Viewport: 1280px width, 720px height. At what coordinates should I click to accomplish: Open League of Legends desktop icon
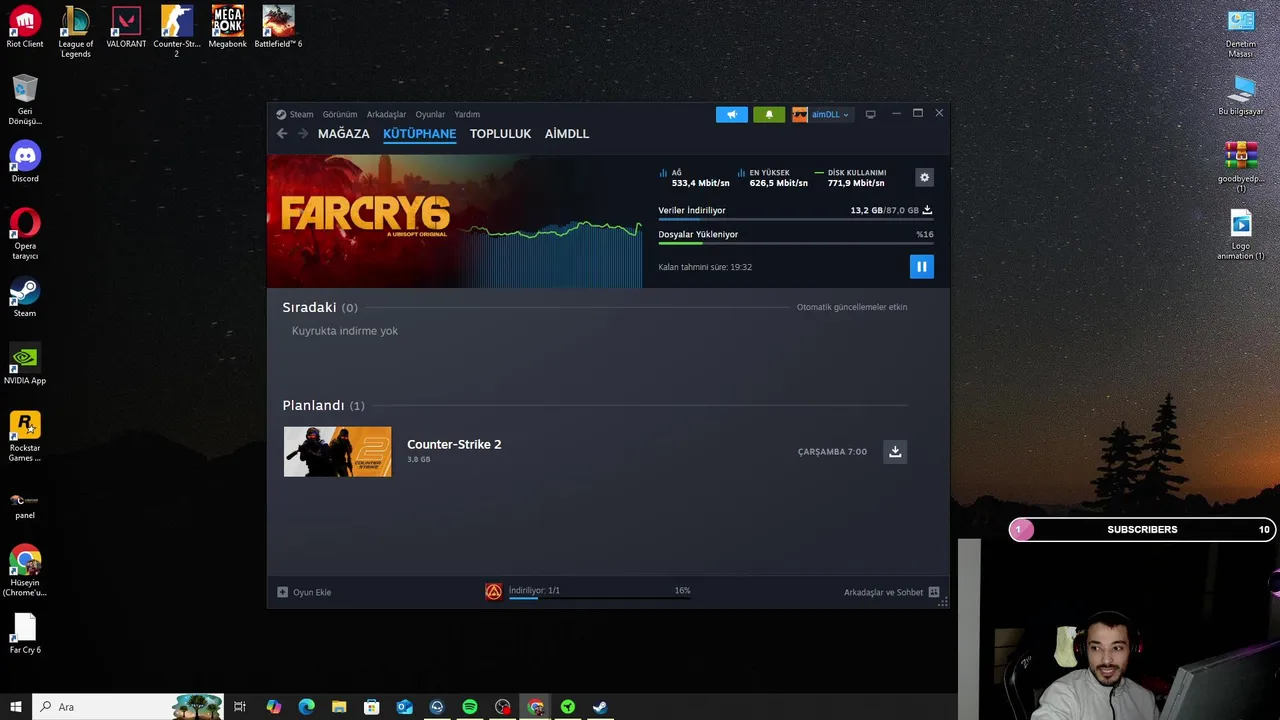pyautogui.click(x=76, y=32)
